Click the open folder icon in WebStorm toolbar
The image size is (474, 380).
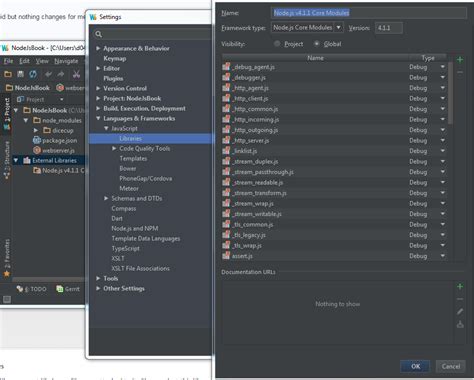pos(8,74)
